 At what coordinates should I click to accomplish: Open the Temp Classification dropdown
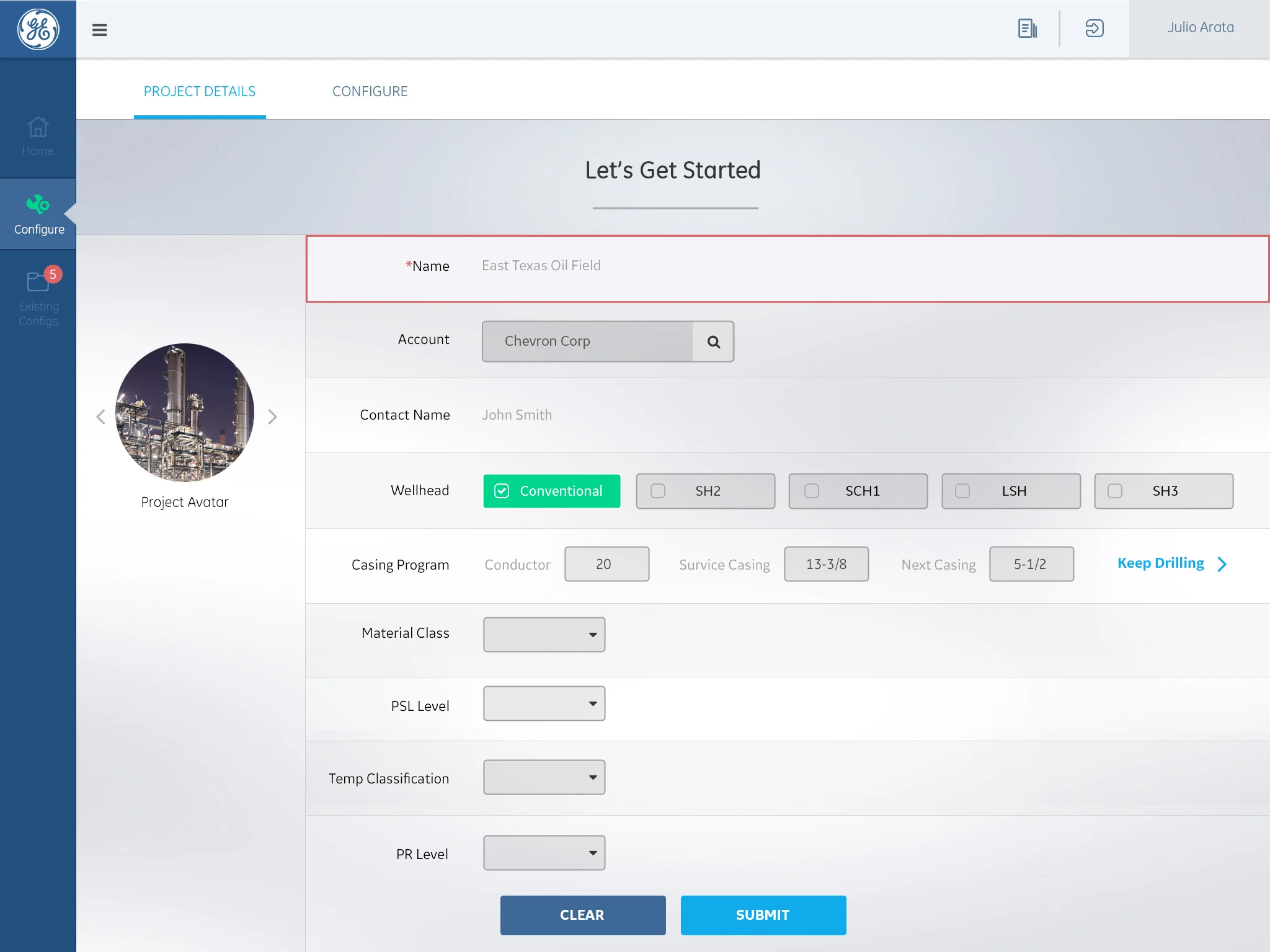544,777
